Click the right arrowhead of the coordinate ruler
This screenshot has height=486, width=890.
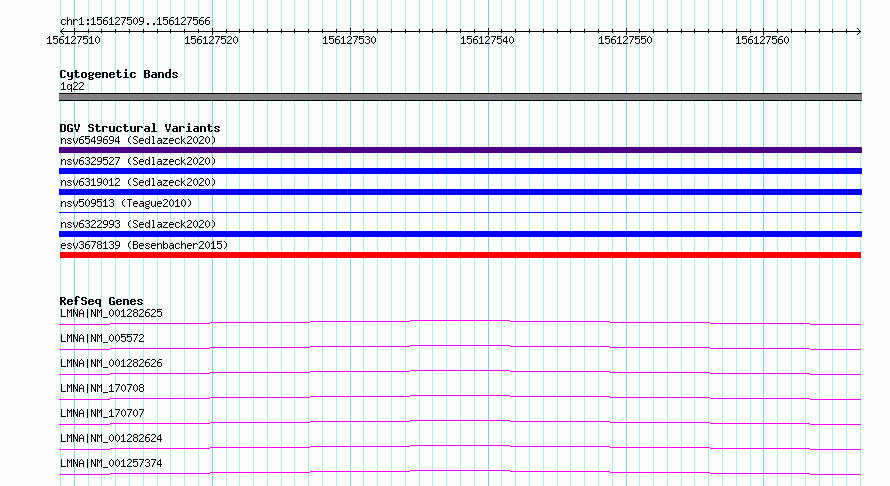point(858,31)
